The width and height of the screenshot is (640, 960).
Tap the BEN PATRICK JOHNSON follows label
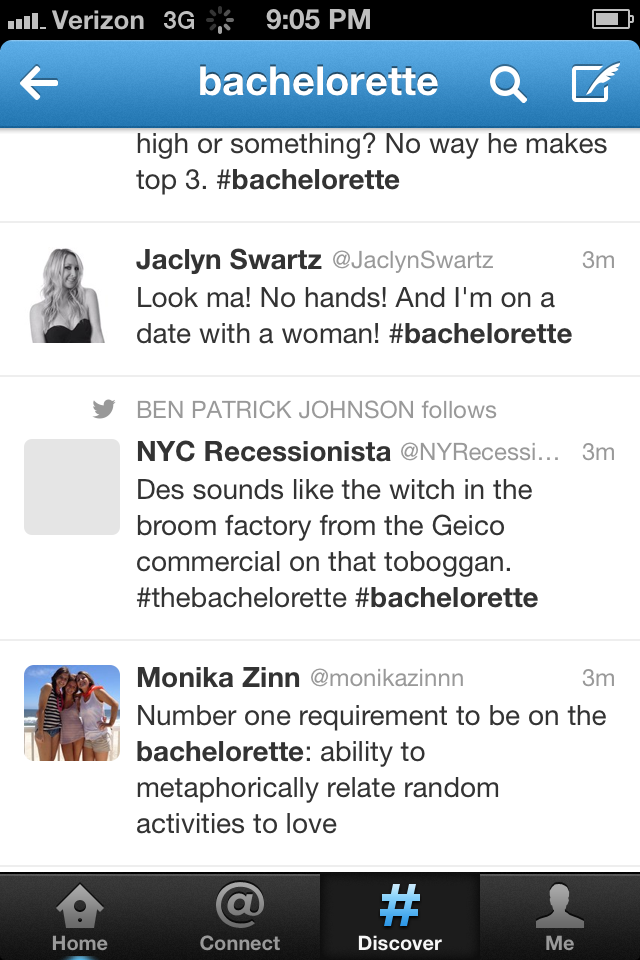pos(316,410)
